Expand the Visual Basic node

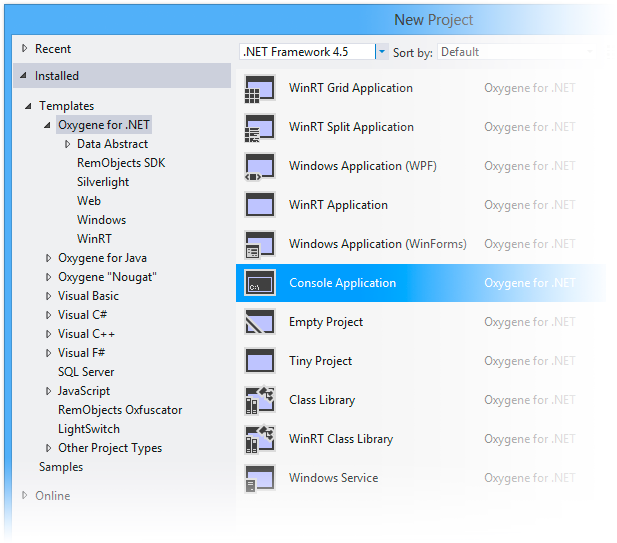point(48,296)
